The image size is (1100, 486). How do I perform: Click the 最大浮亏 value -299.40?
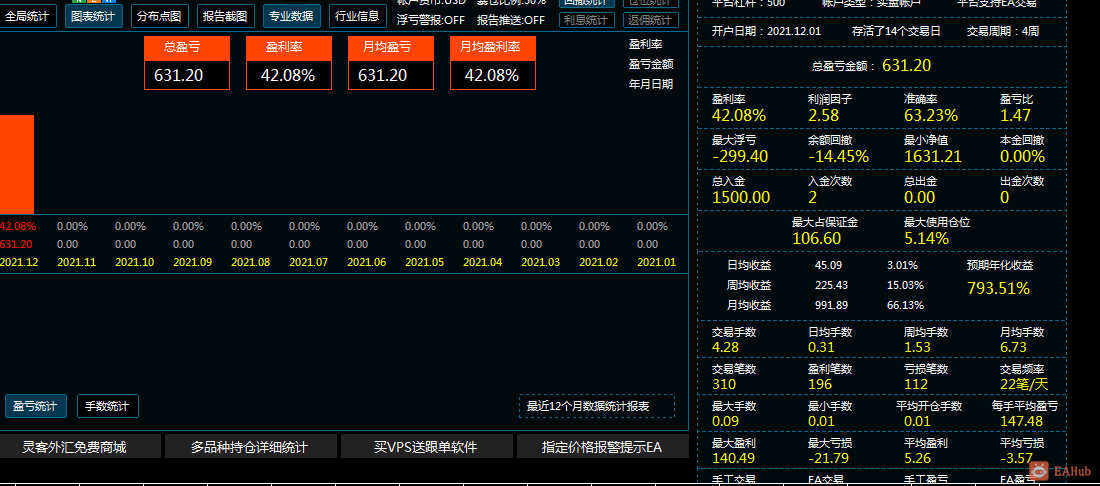(x=739, y=156)
